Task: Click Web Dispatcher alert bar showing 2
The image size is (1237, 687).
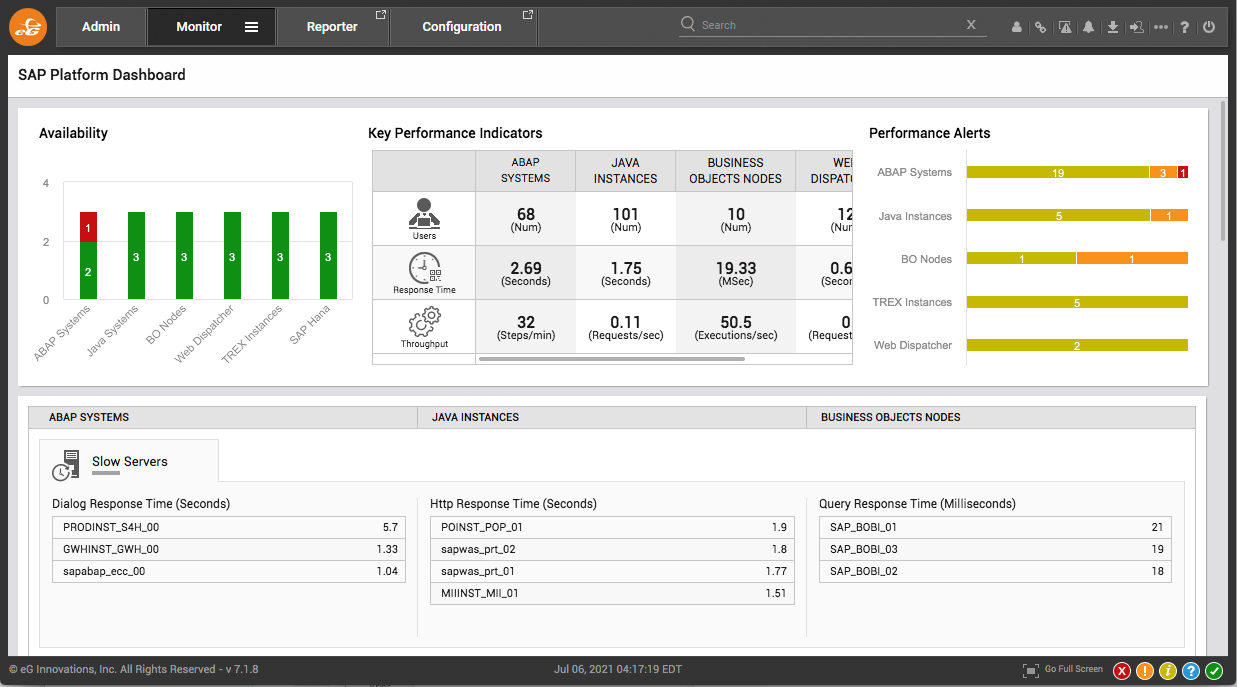Action: 1077,345
